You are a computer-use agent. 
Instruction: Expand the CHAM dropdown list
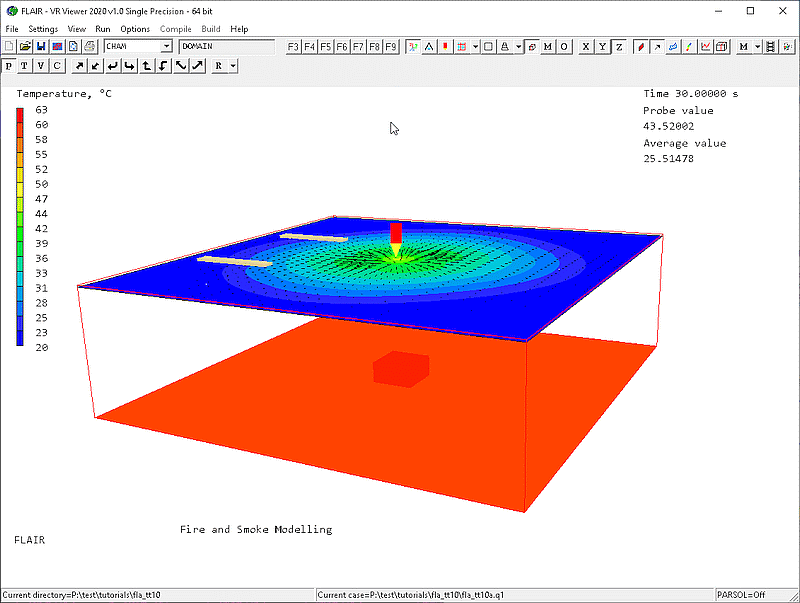pos(166,46)
